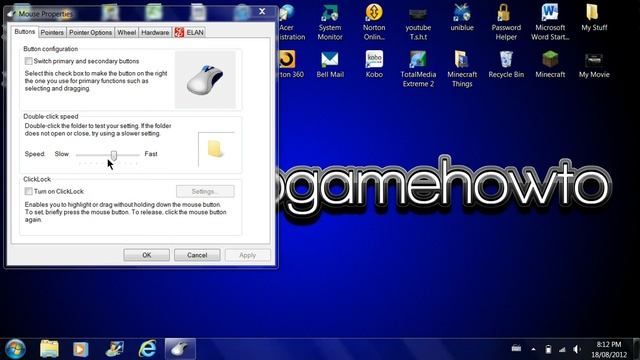Click the network signal tray icon
Image resolution: width=640 pixels, height=360 pixels.
click(x=562, y=349)
